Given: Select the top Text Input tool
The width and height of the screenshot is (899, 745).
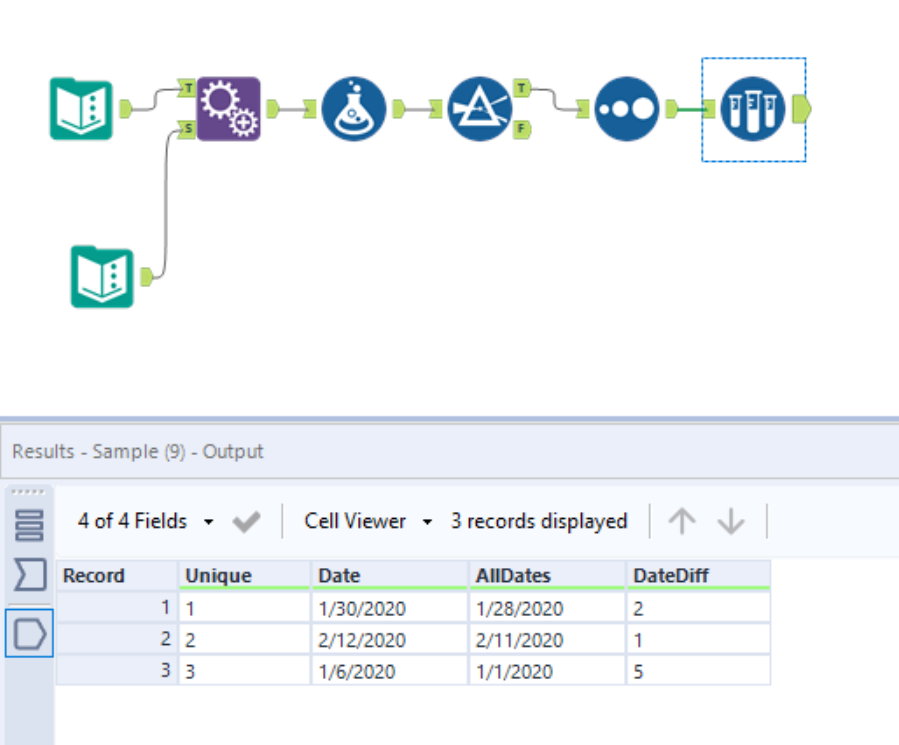Looking at the screenshot, I should click(x=81, y=108).
